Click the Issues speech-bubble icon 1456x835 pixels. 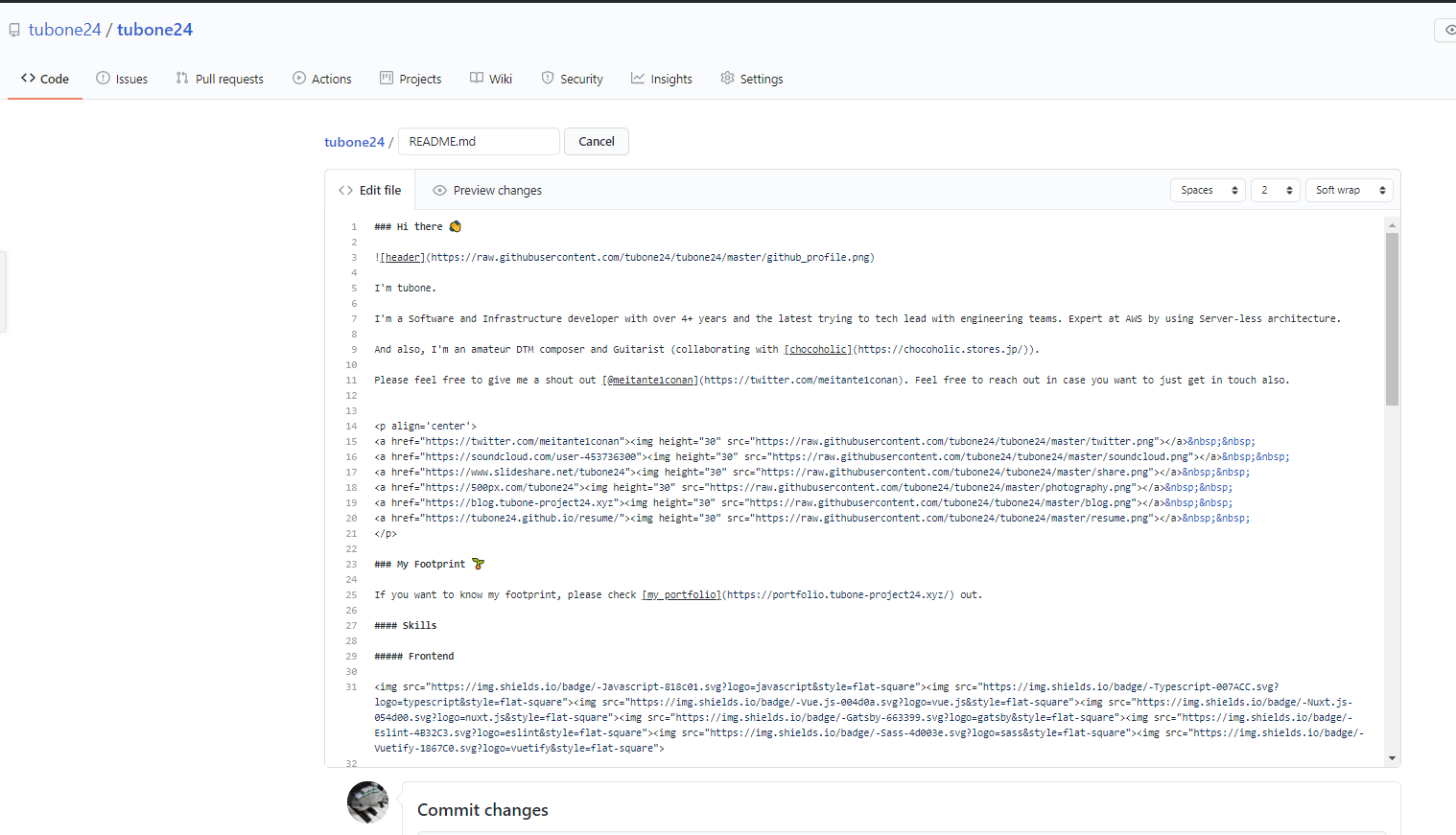103,79
